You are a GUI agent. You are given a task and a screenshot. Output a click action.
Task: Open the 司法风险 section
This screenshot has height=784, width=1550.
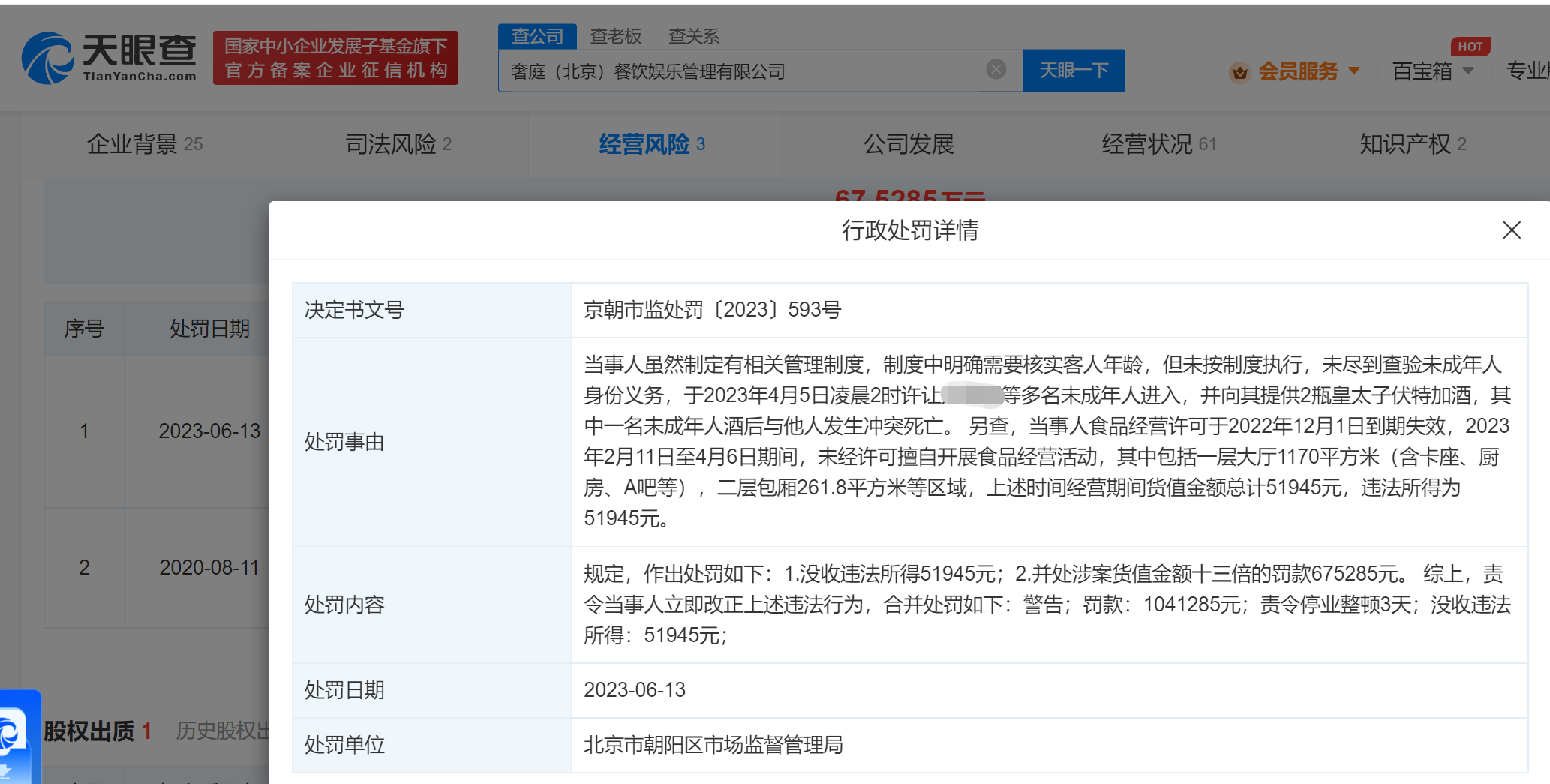click(x=398, y=144)
